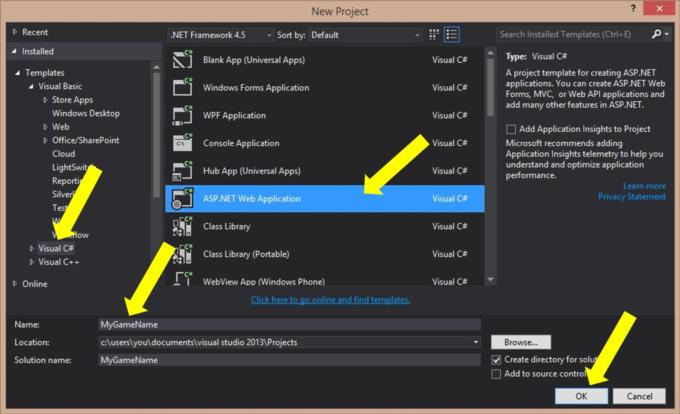Click the Hub App (Universal Apps) template icon
The width and height of the screenshot is (680, 414).
[x=183, y=171]
